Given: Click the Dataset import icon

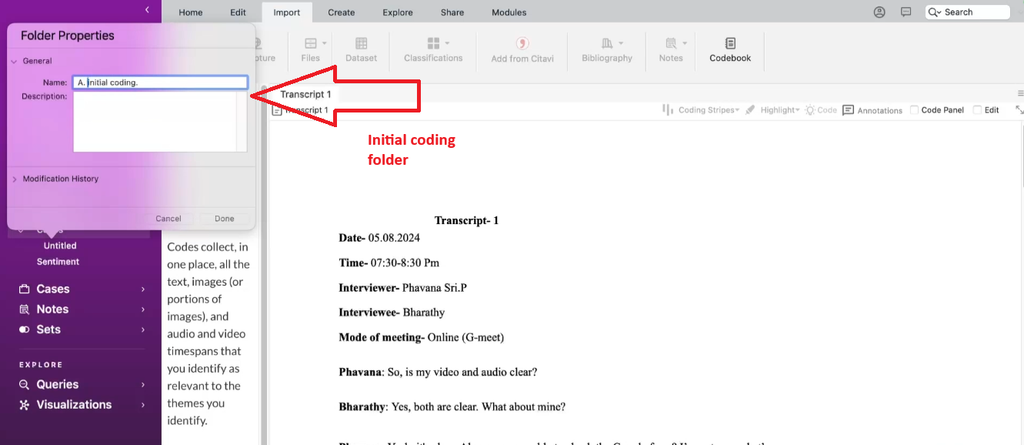Looking at the screenshot, I should pyautogui.click(x=361, y=43).
